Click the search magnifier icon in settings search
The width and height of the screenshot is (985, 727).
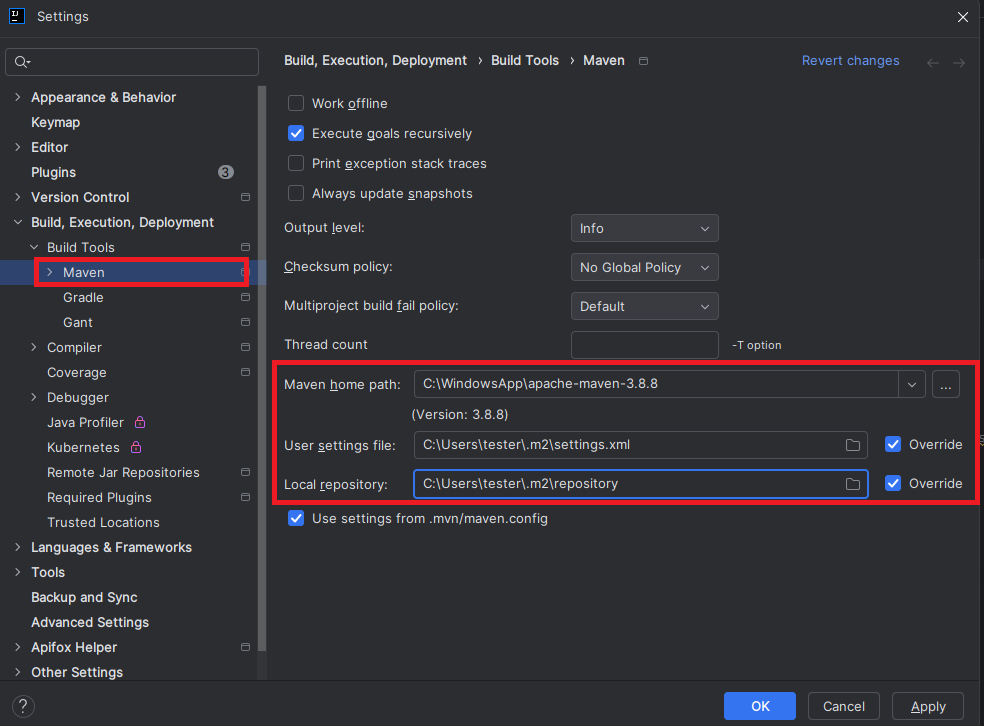pos(22,62)
